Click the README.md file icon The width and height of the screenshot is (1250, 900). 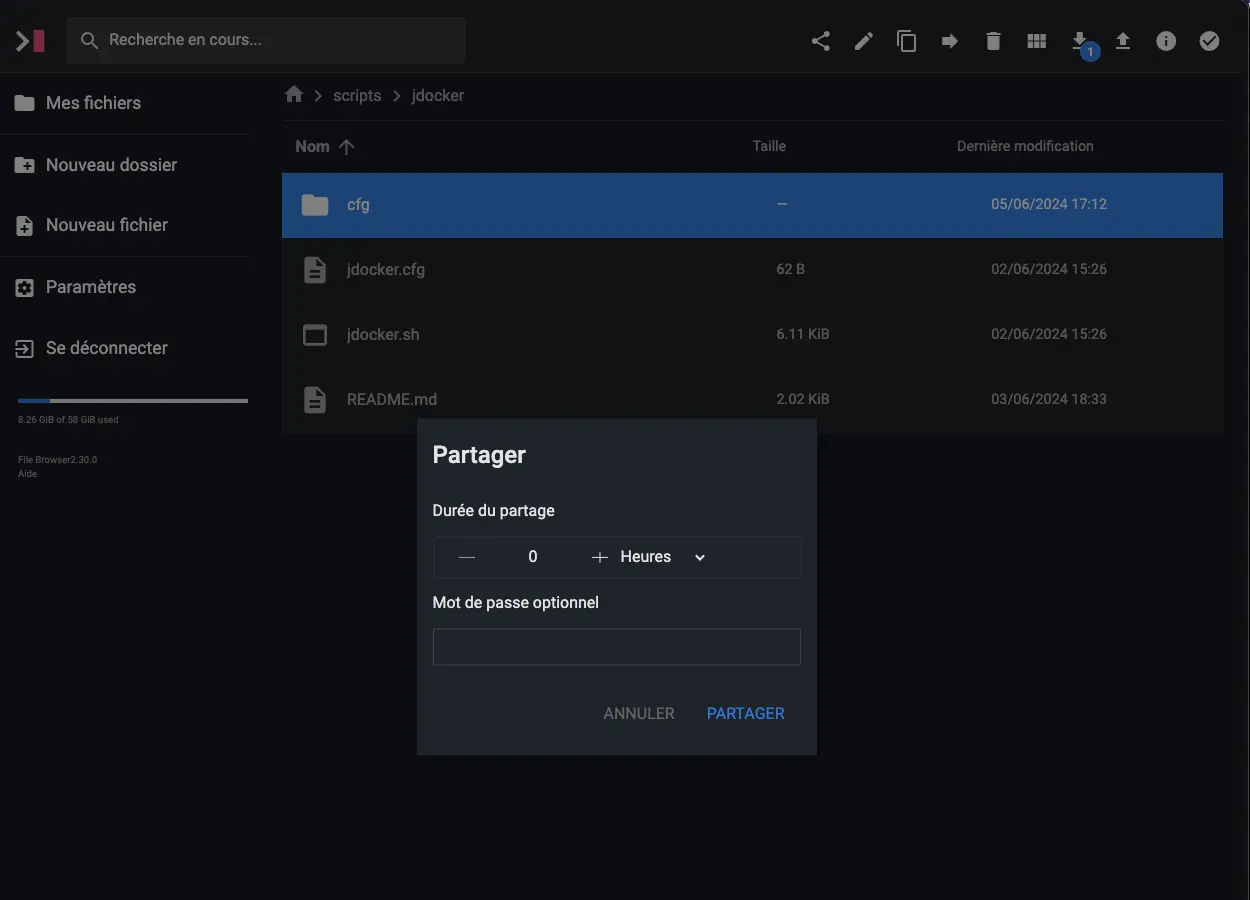coord(315,400)
